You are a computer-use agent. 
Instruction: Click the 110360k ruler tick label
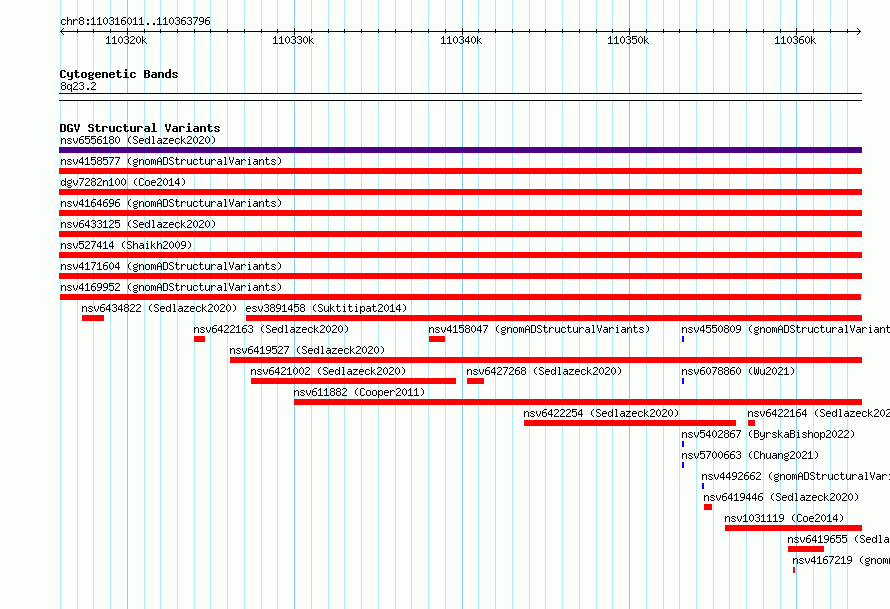[795, 40]
